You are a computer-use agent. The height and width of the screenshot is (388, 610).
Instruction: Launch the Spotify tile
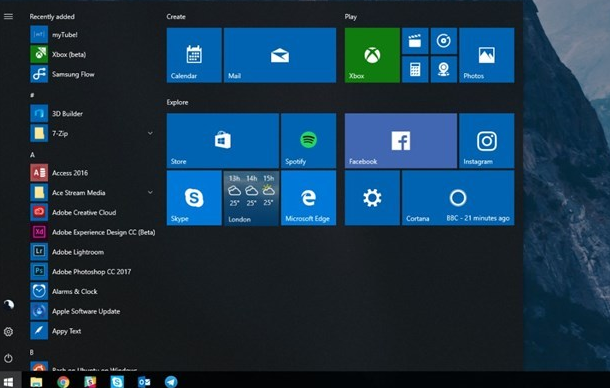coord(309,140)
